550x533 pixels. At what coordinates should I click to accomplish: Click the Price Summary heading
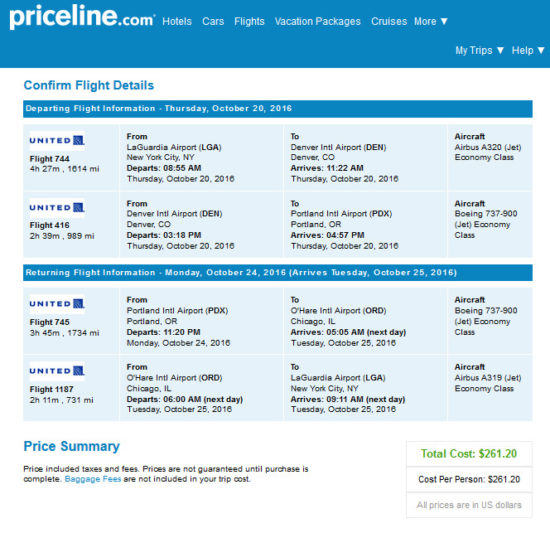pos(72,446)
